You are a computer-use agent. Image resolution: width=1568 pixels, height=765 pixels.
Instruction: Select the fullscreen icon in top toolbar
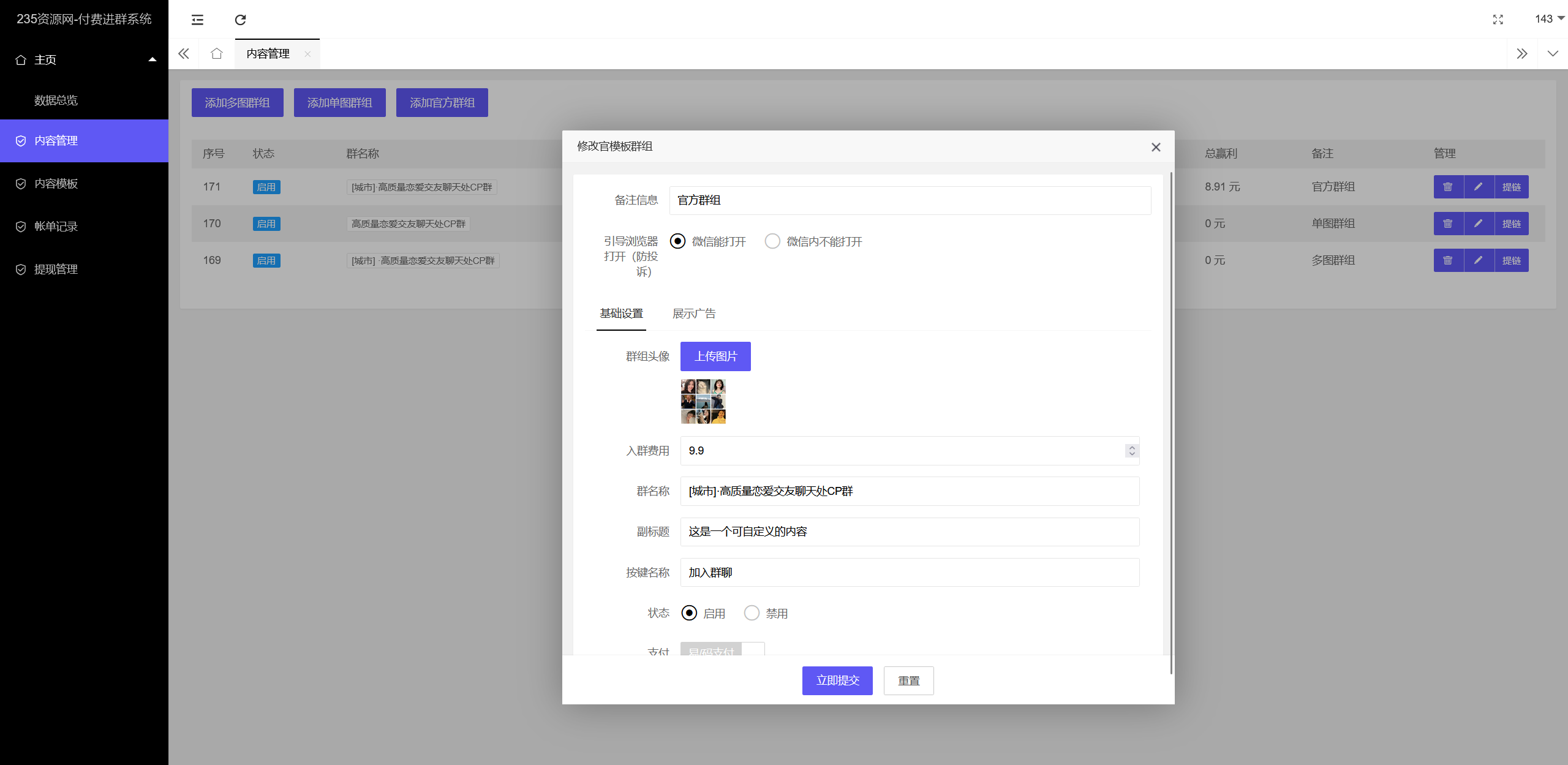(x=1498, y=20)
